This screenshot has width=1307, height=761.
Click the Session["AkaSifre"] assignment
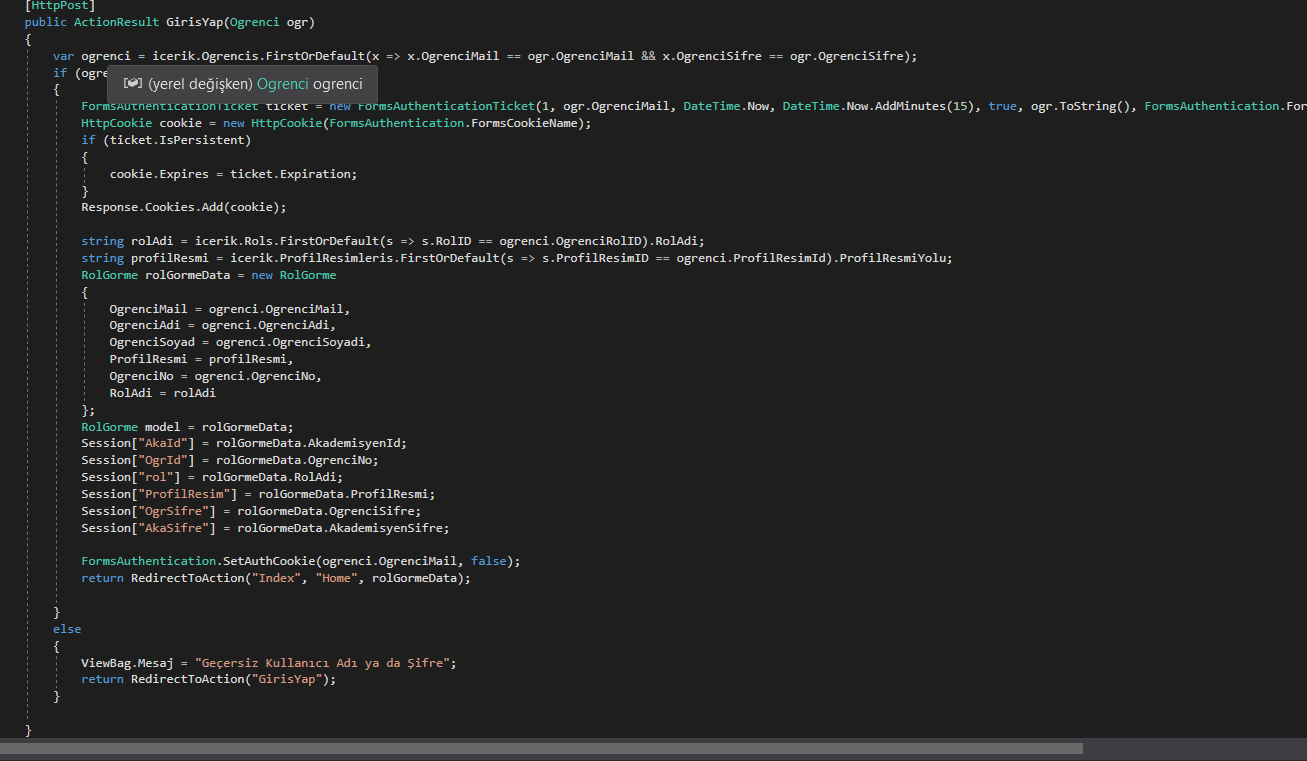(x=265, y=528)
